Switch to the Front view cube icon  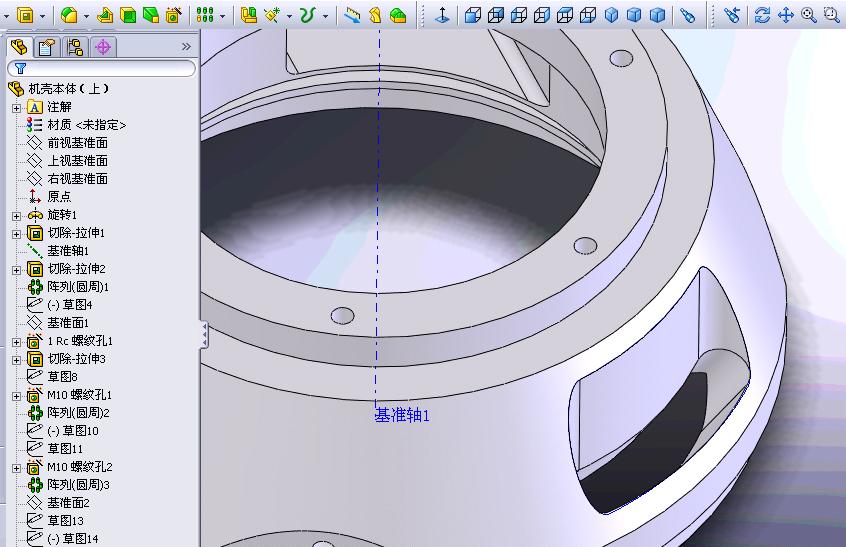(x=473, y=15)
